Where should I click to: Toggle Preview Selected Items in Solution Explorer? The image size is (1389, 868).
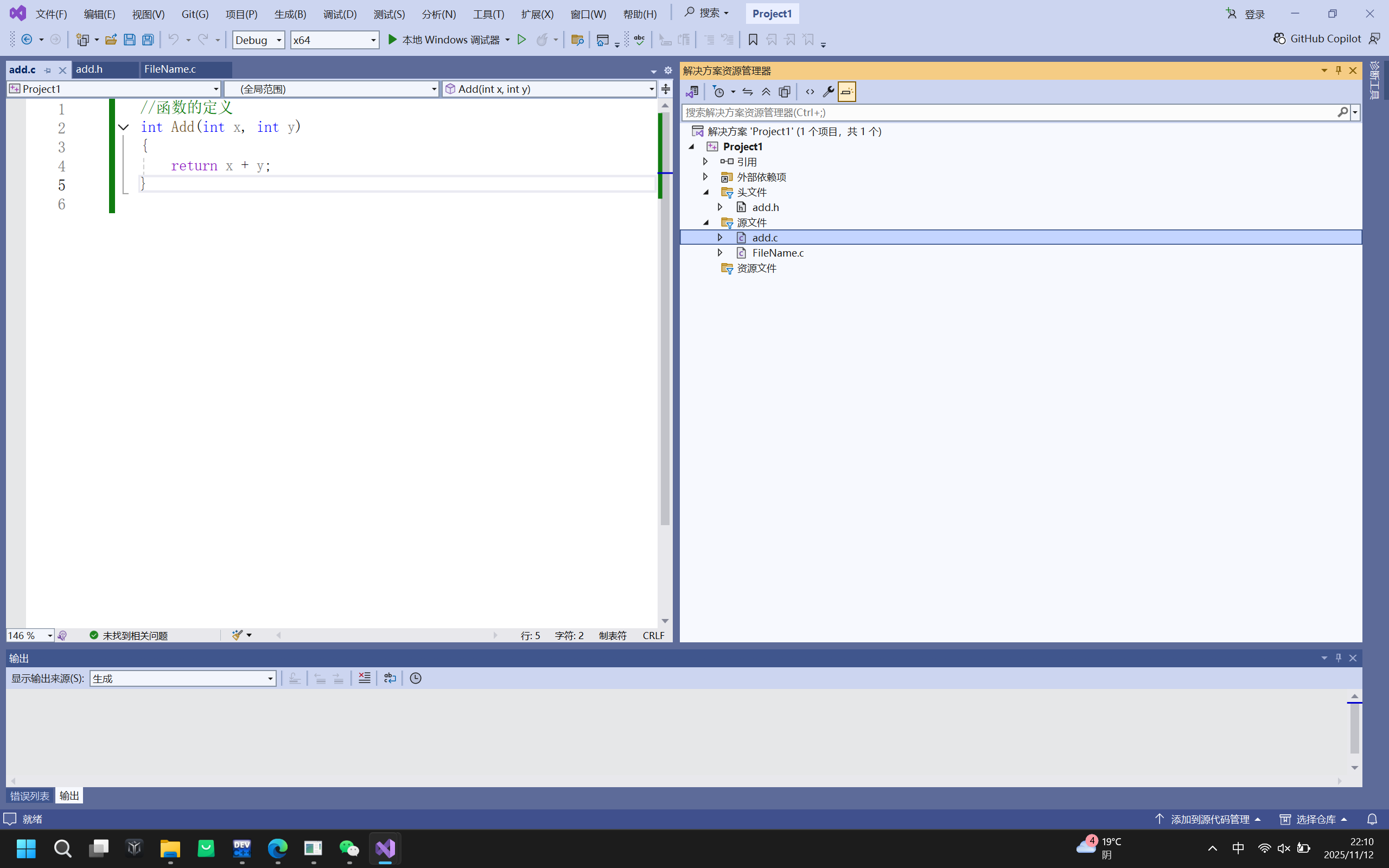(x=846, y=92)
